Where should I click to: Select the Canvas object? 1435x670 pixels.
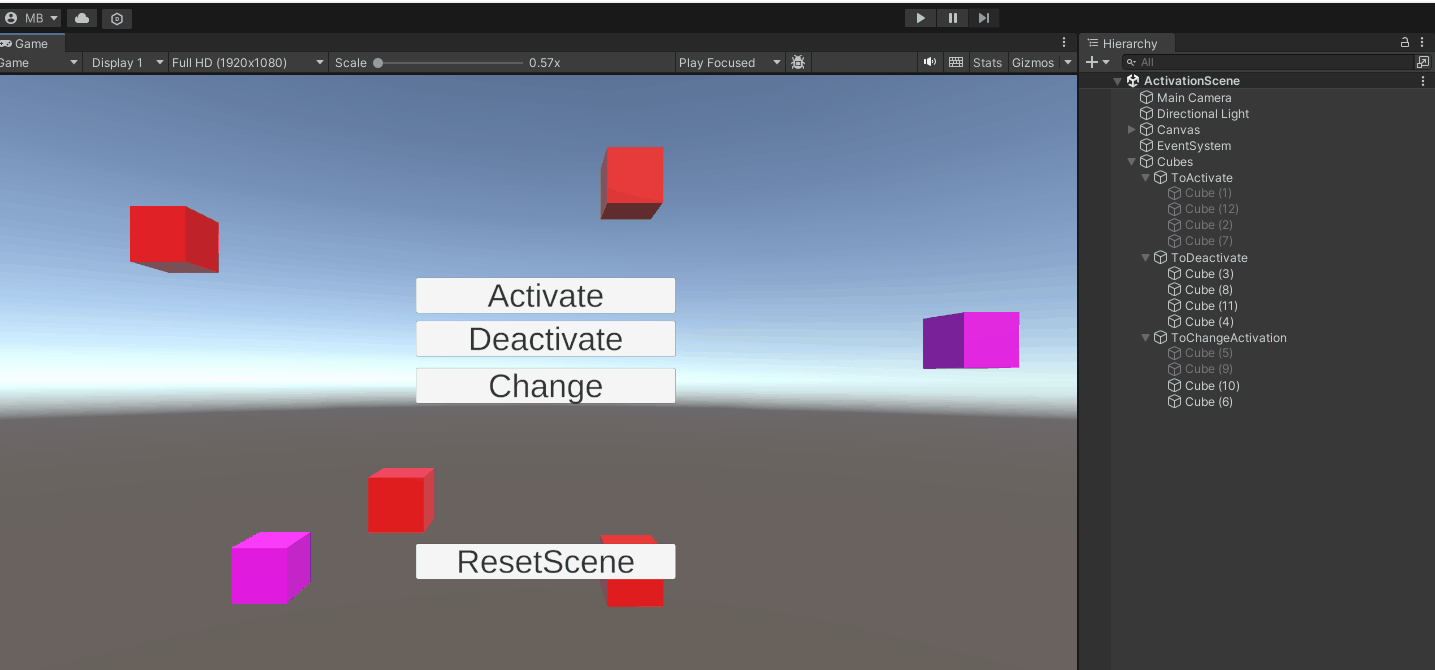[1178, 130]
